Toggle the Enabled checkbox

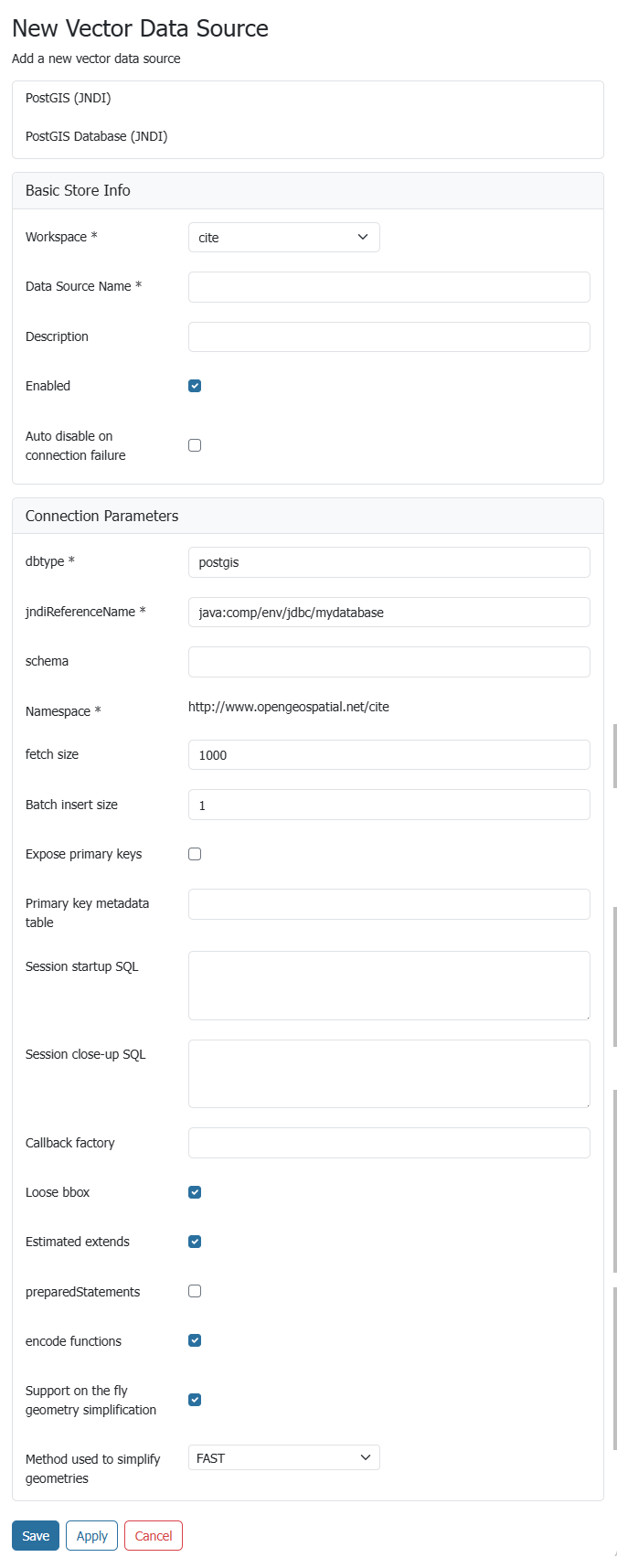195,386
